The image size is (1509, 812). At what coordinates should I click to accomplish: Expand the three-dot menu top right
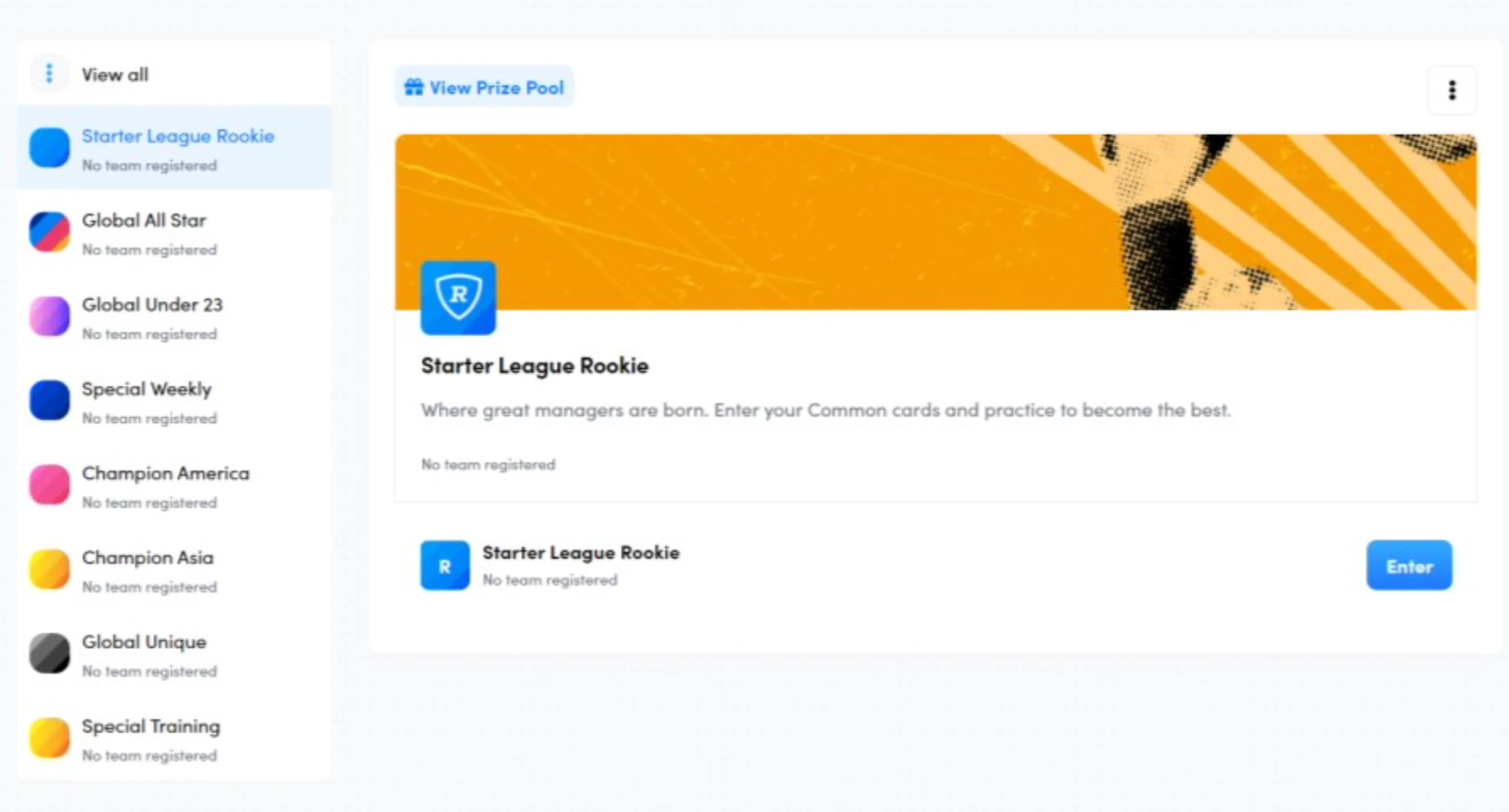click(1452, 90)
